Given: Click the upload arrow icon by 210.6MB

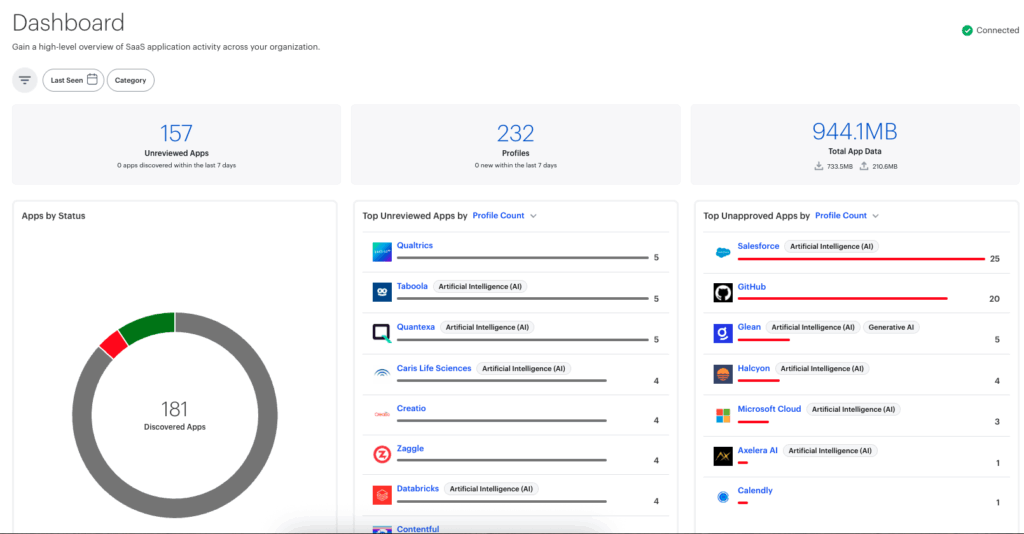Looking at the screenshot, I should point(863,166).
